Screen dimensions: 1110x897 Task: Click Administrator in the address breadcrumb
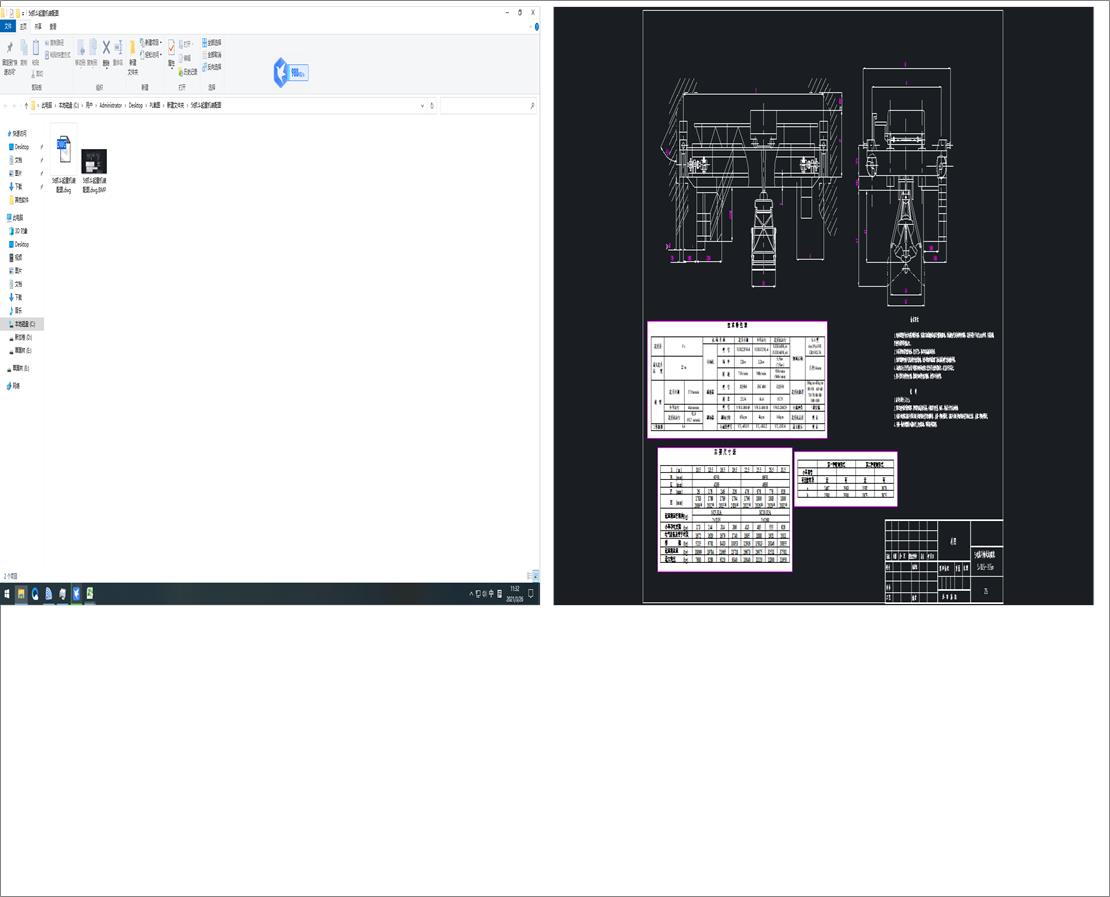coord(110,105)
